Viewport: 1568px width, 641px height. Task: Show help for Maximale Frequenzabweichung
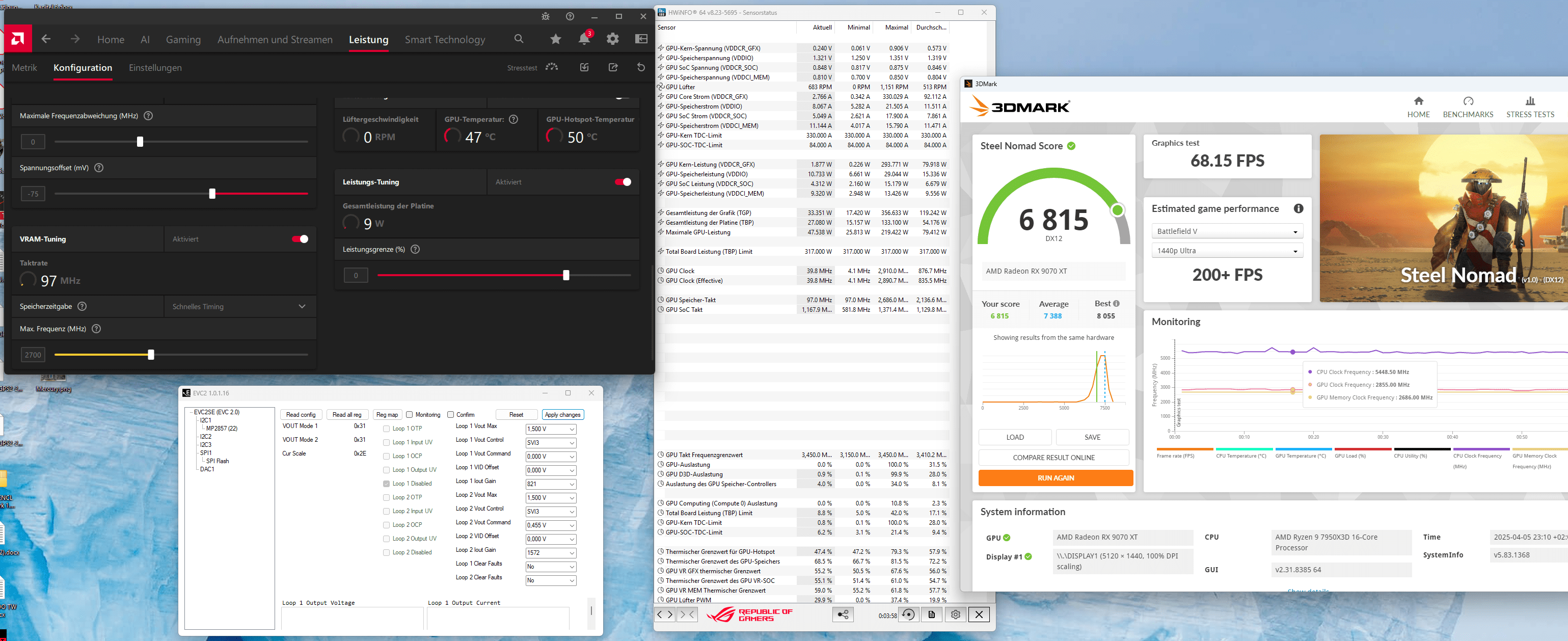point(148,116)
